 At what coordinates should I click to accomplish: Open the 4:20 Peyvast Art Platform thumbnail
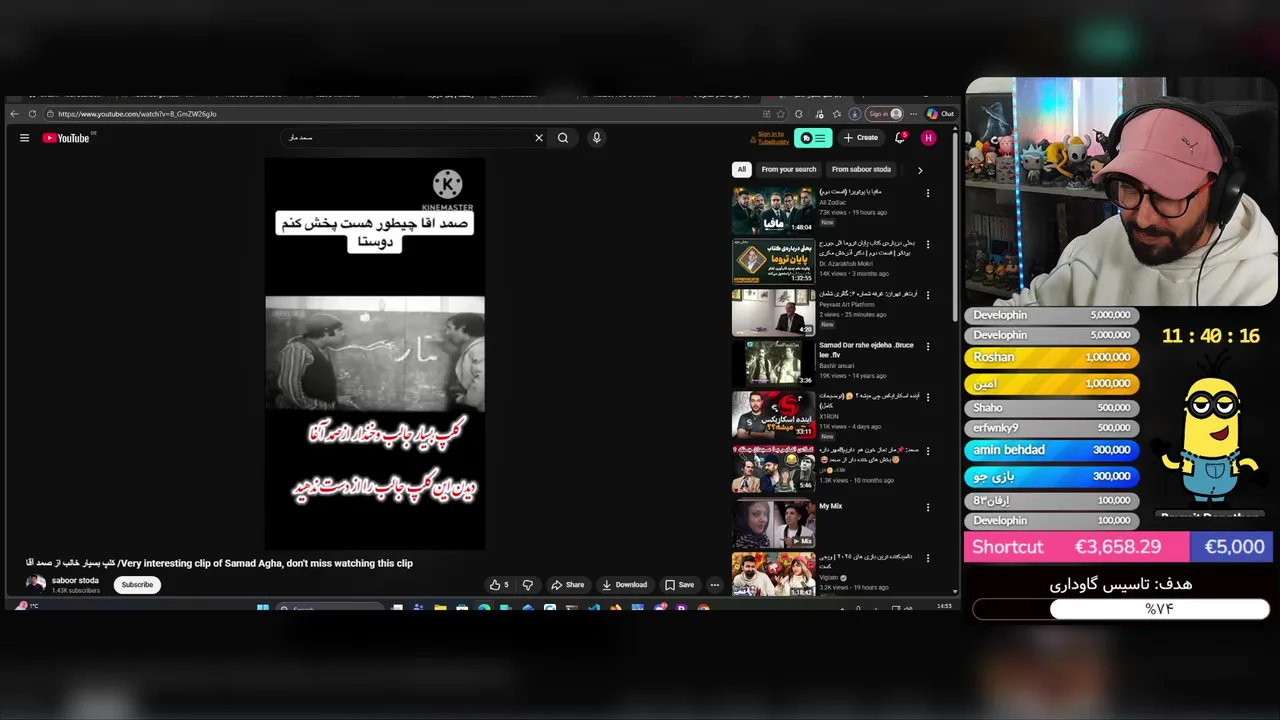click(x=773, y=312)
